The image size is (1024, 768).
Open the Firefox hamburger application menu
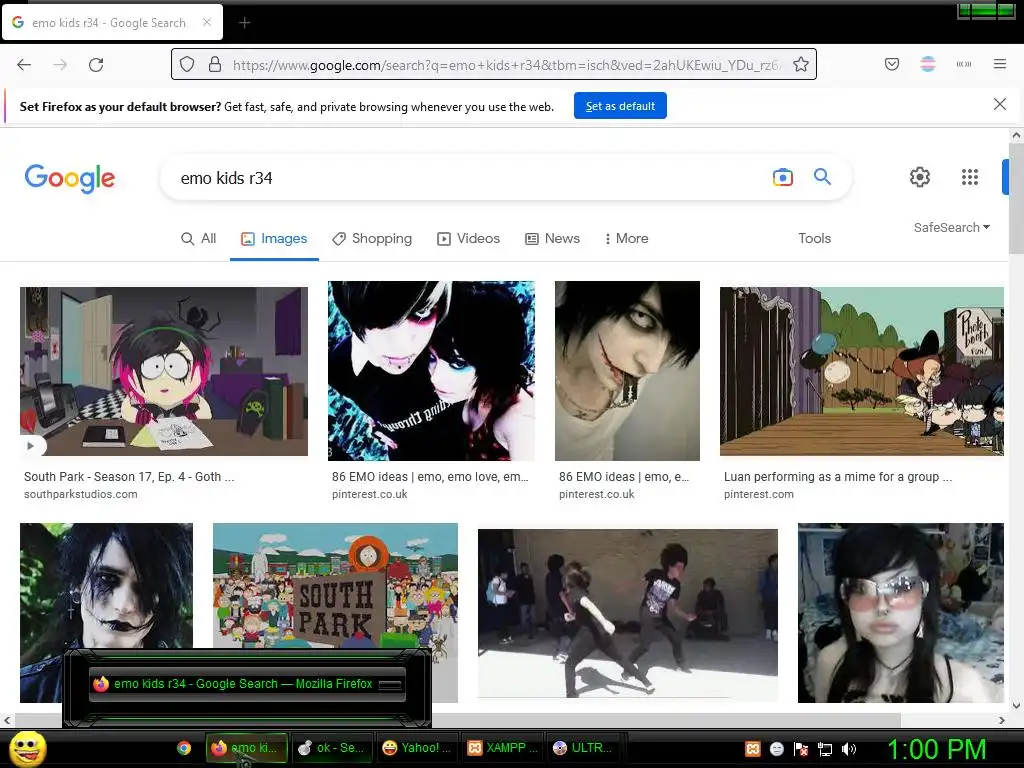(x=999, y=64)
